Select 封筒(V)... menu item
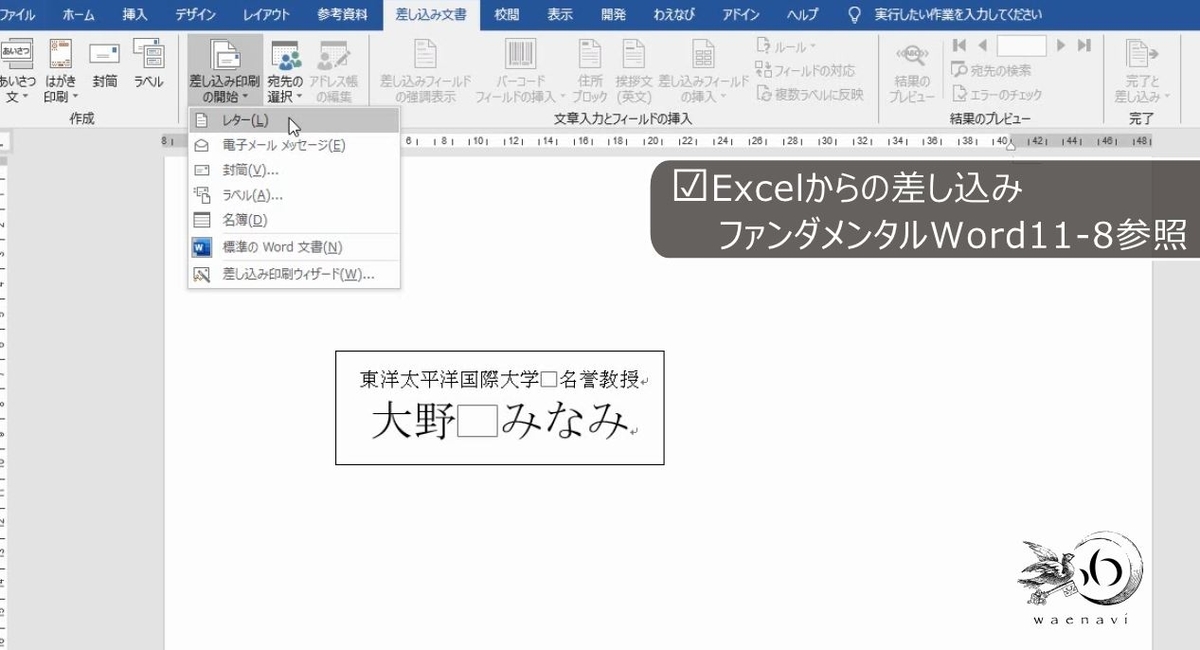The width and height of the screenshot is (1200, 650). [x=294, y=170]
